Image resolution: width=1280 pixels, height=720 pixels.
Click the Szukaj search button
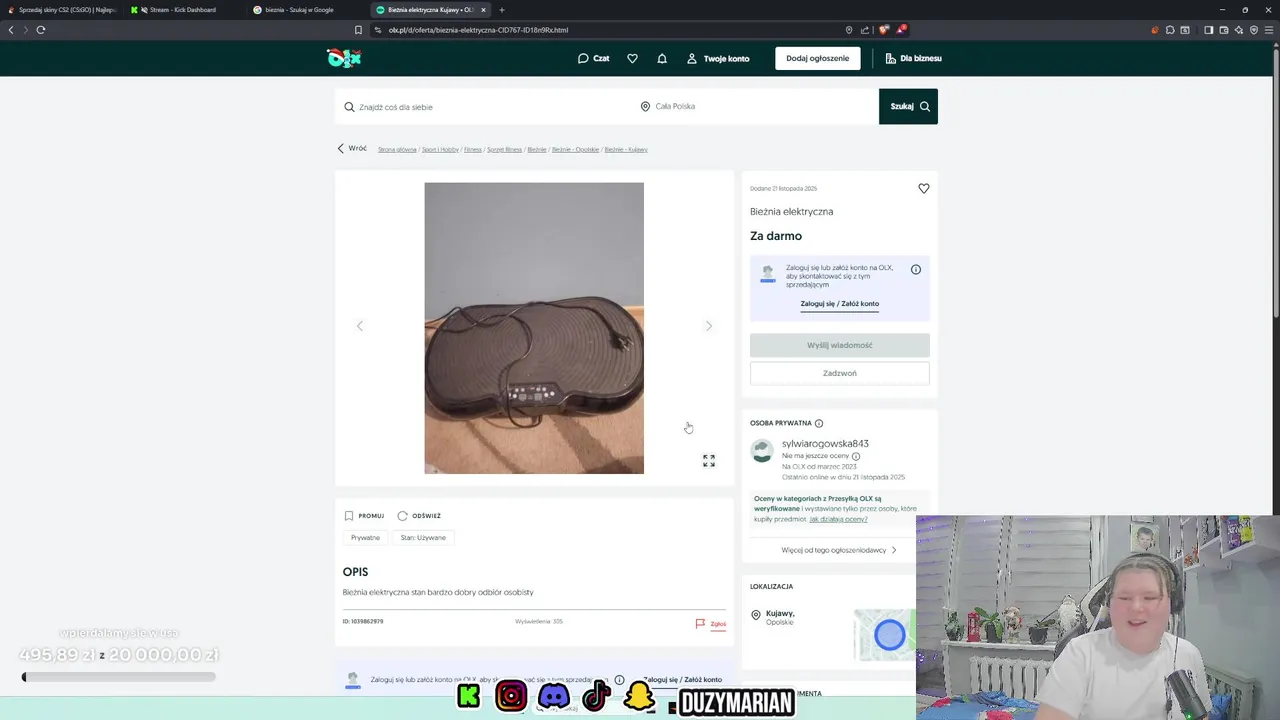(909, 107)
